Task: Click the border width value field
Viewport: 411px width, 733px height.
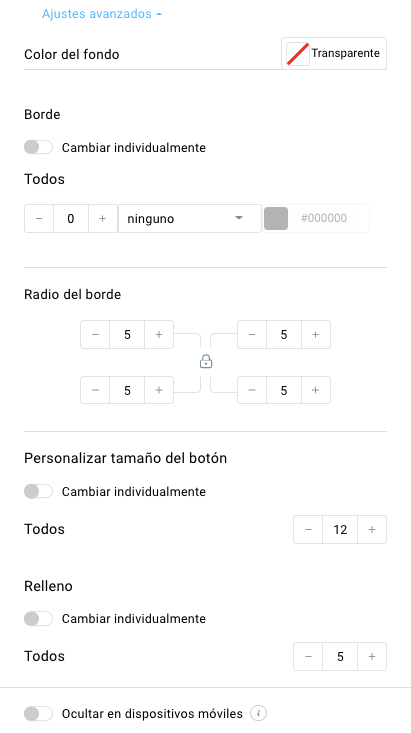Action: [x=71, y=218]
